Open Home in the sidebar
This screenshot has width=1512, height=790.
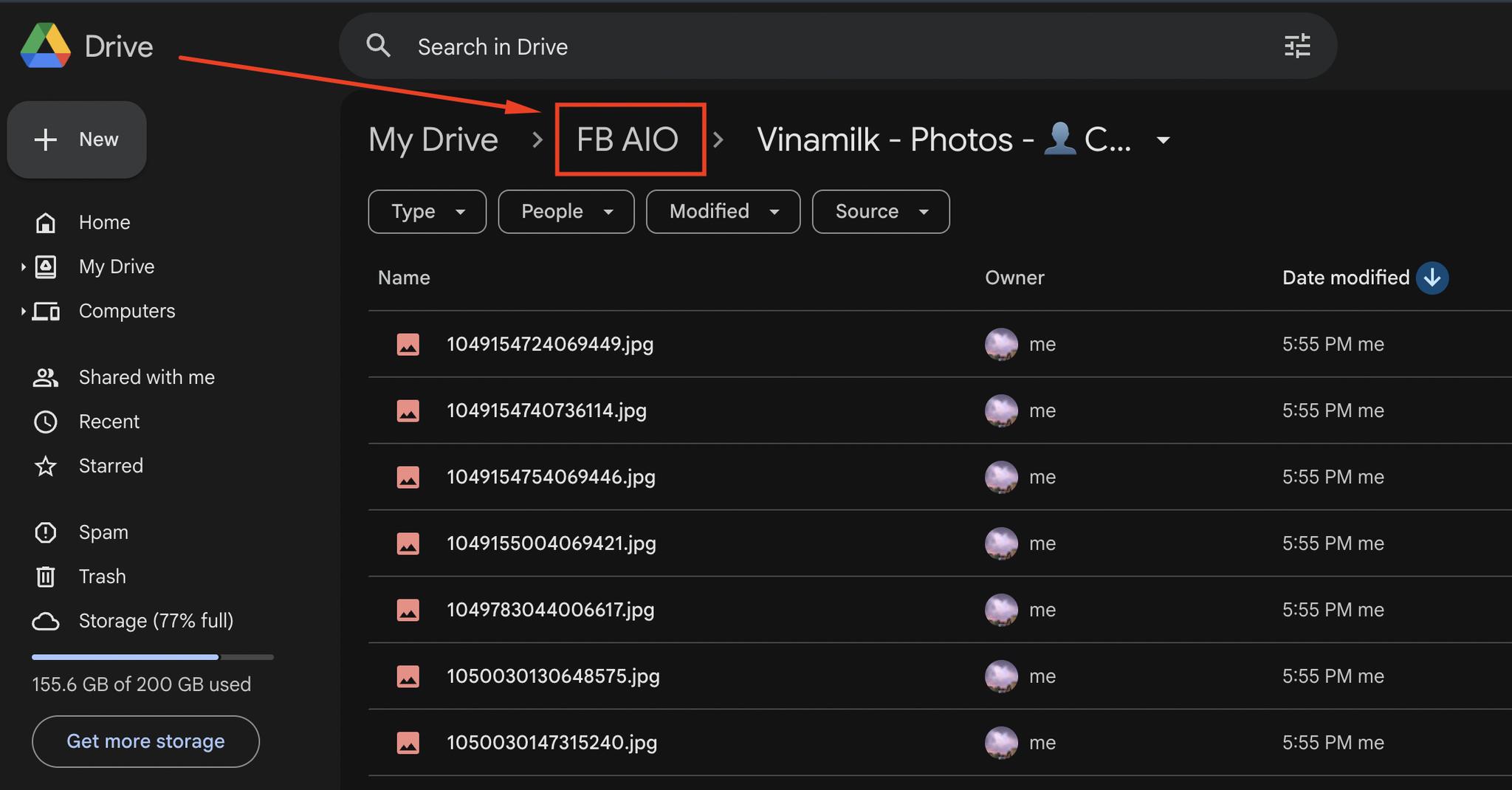click(x=104, y=222)
